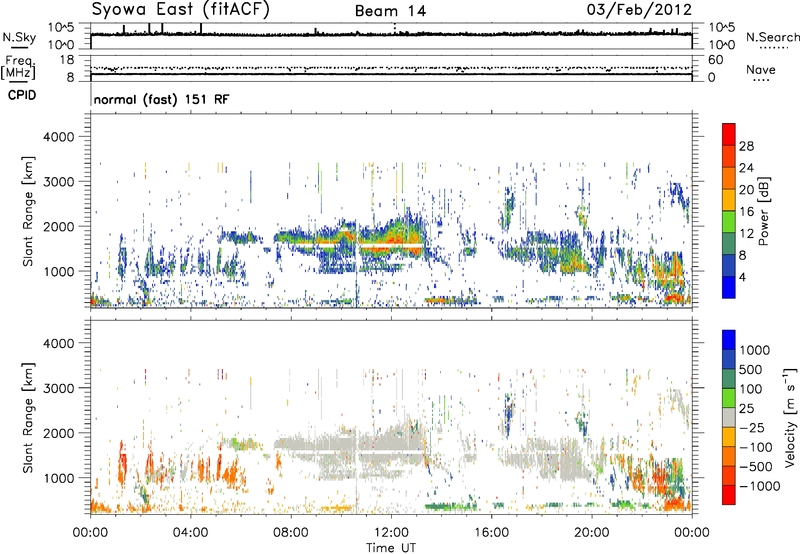The image size is (800, 554).
Task: Click the 'N.Search' legend label
Action: 772,37
